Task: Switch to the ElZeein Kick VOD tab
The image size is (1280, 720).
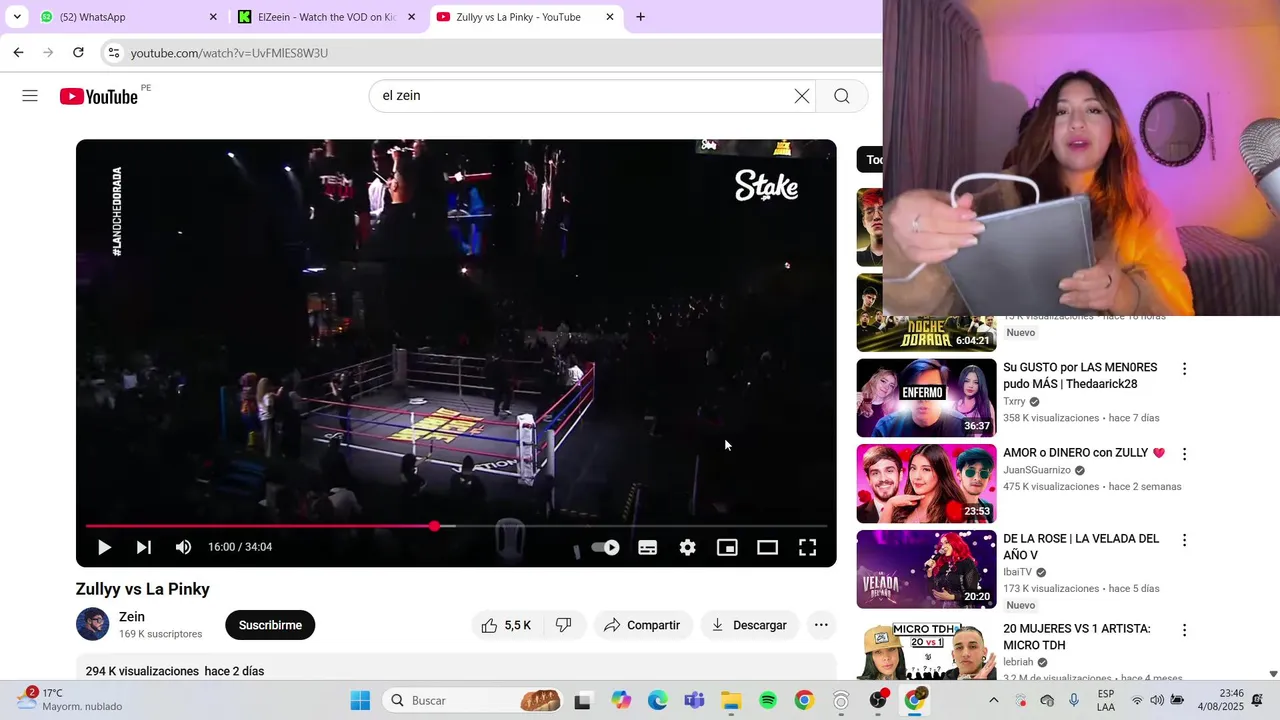Action: (326, 17)
